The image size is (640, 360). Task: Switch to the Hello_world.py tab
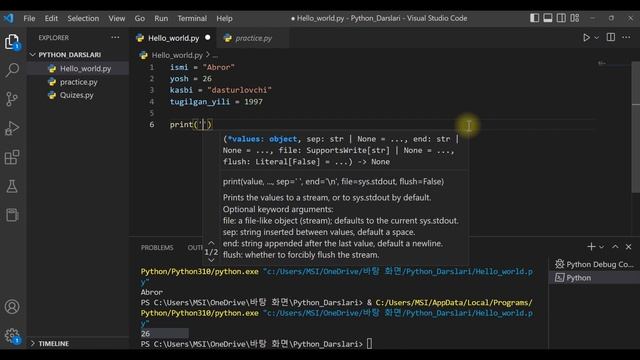coord(173,38)
